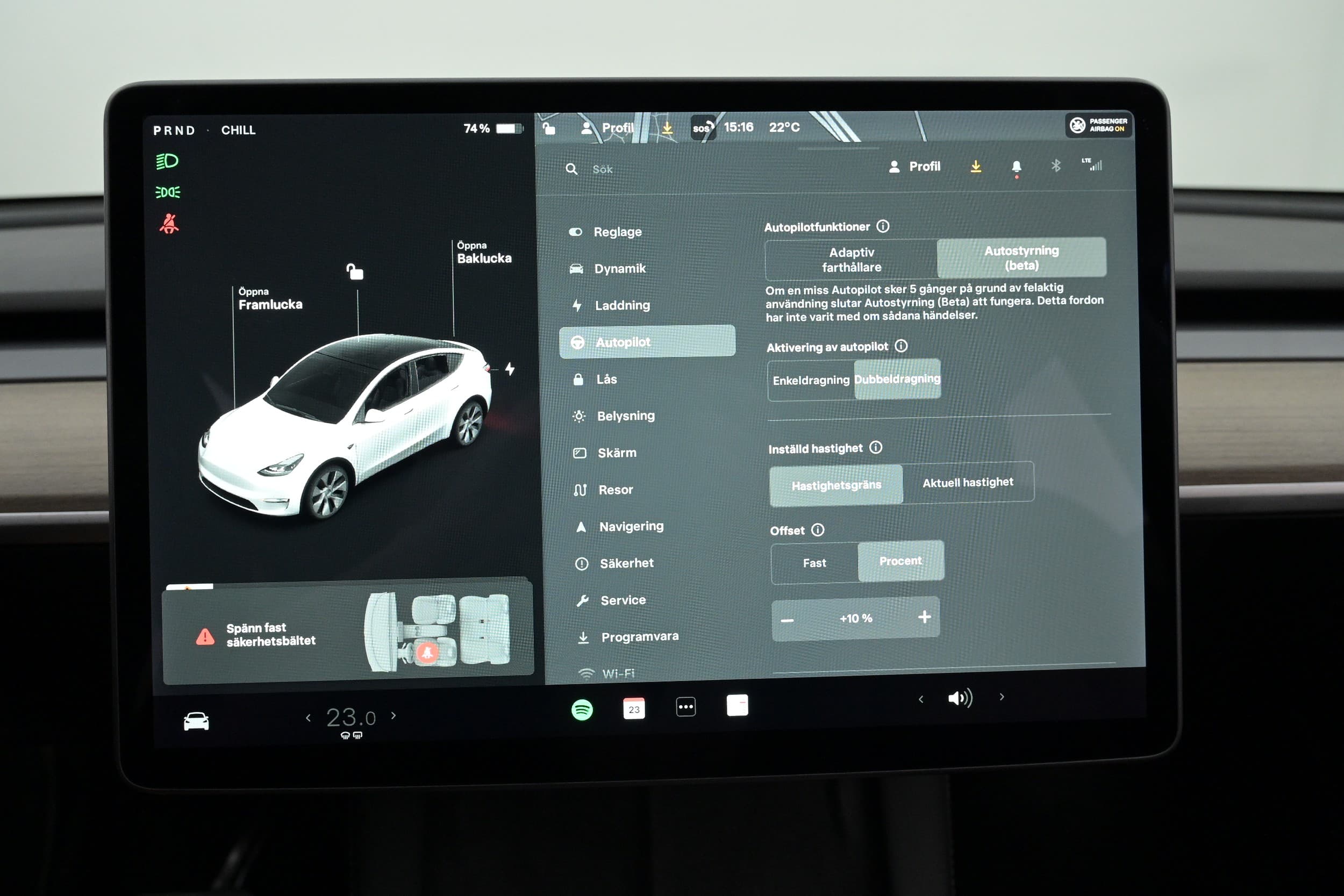This screenshot has height=896, width=1344.
Task: Open Spotify app in bottom bar
Action: [582, 709]
